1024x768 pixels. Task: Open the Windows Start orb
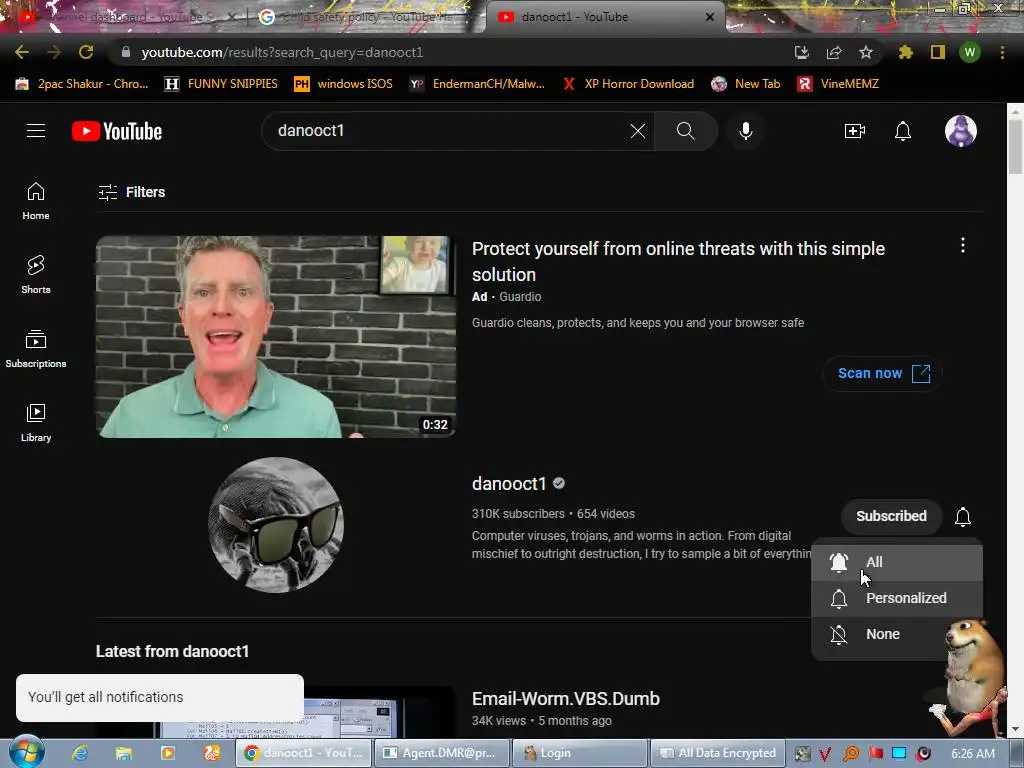27,752
